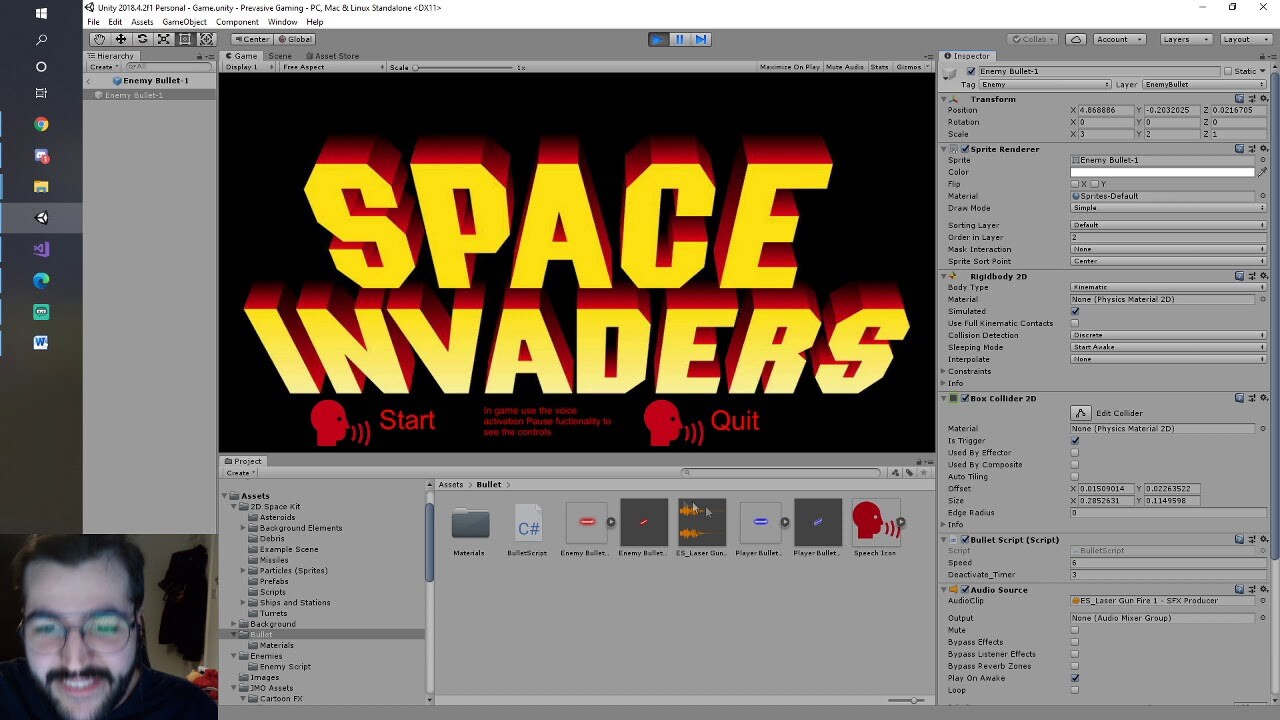
Task: Open the Sprite Renderer color swatch
Action: pyautogui.click(x=1162, y=172)
